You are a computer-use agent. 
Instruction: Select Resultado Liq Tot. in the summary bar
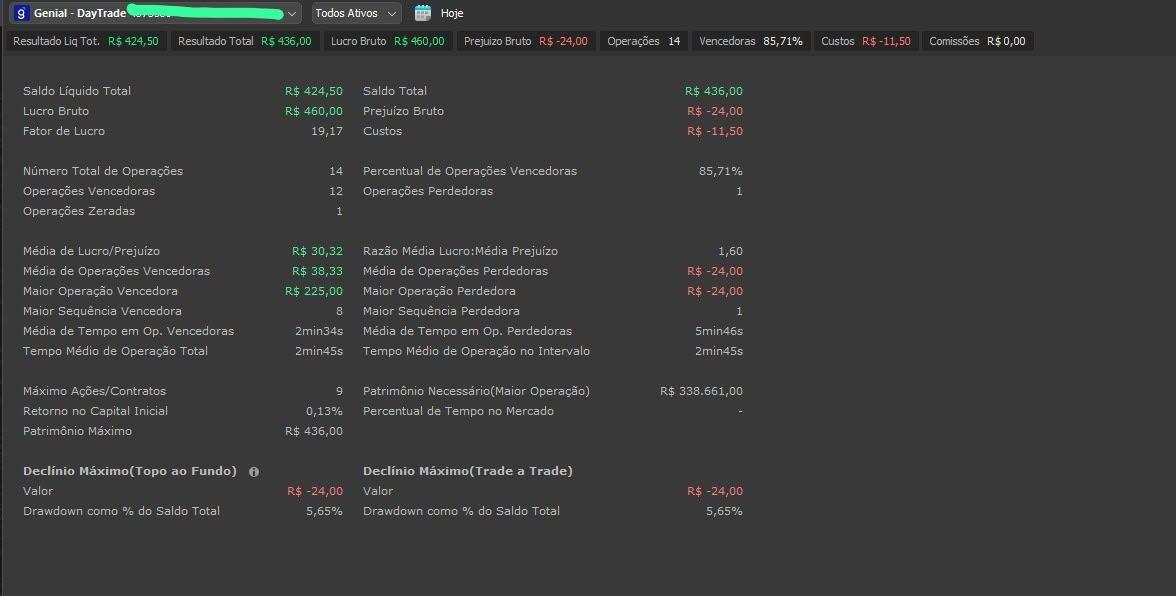(x=86, y=41)
